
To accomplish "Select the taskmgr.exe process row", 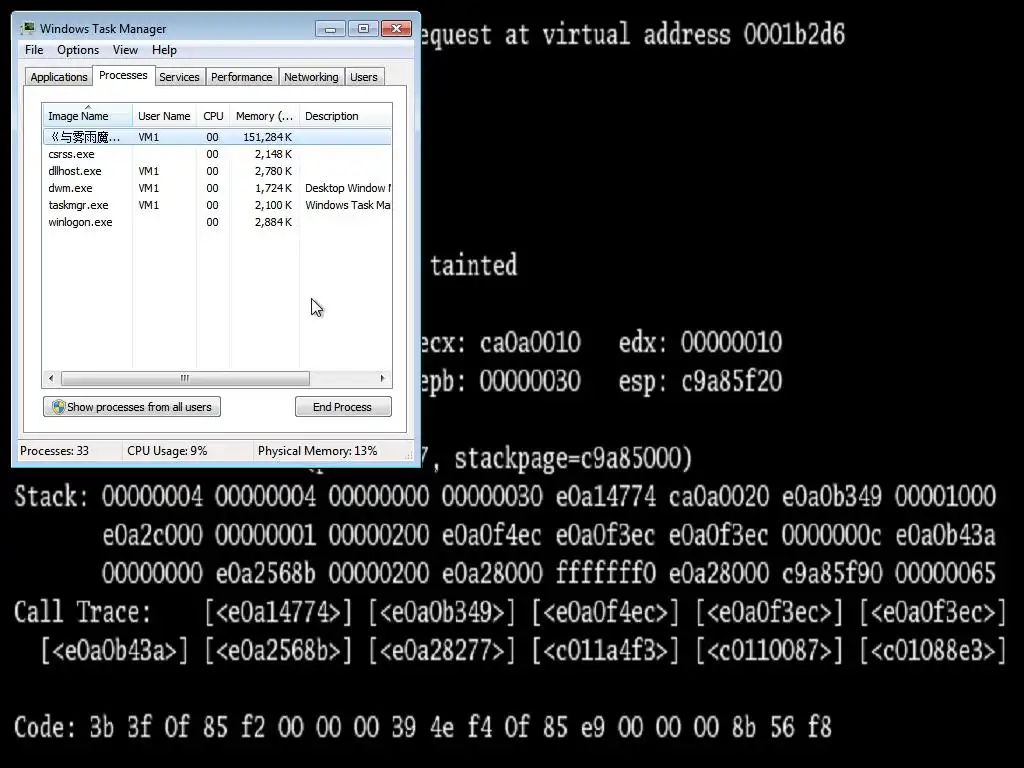I will point(217,205).
